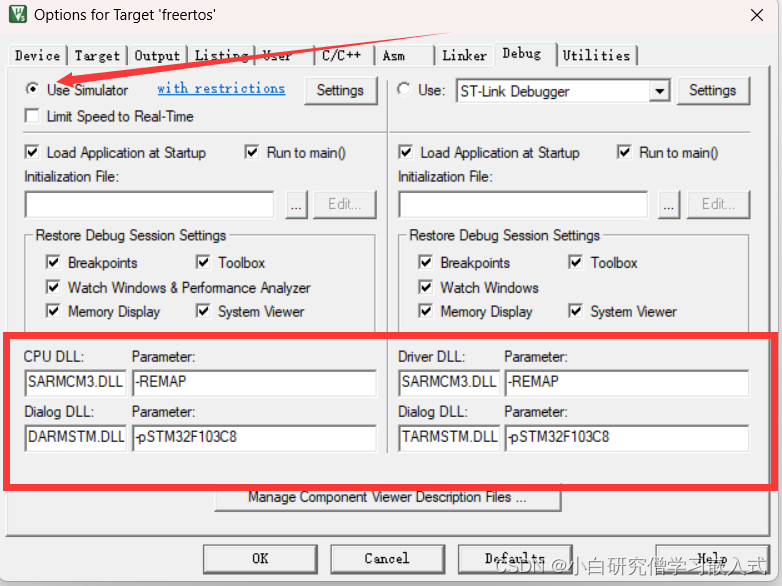Click the DARMSTM.DLL dialog DLL field

click(75, 438)
